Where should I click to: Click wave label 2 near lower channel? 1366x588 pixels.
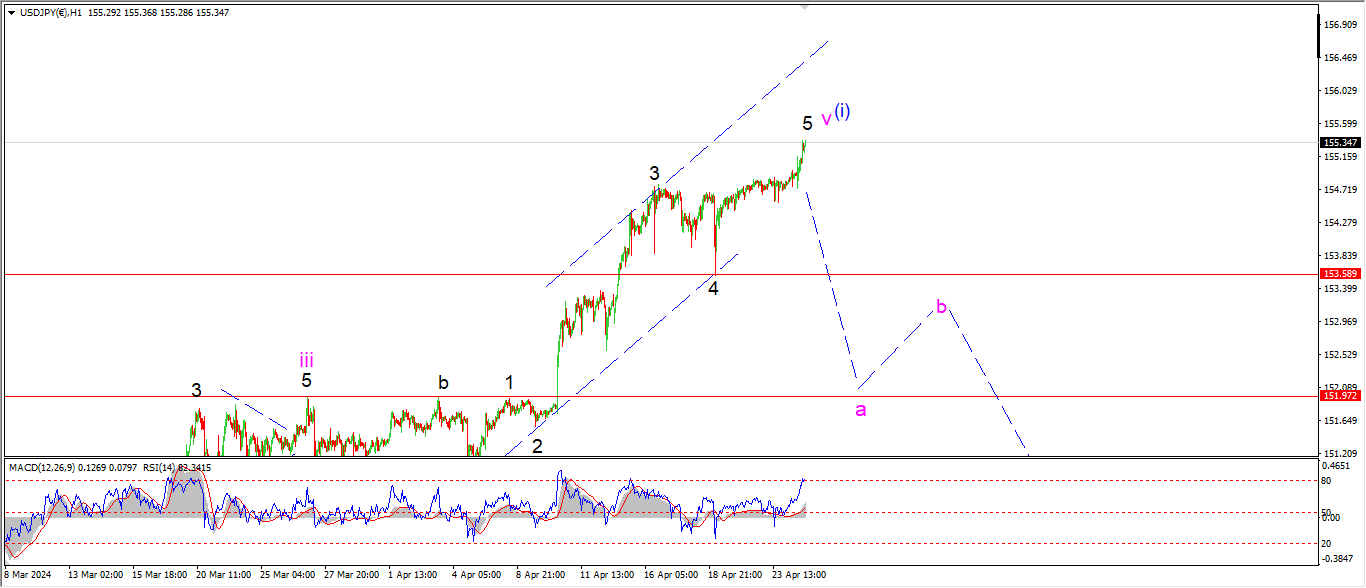click(x=537, y=446)
